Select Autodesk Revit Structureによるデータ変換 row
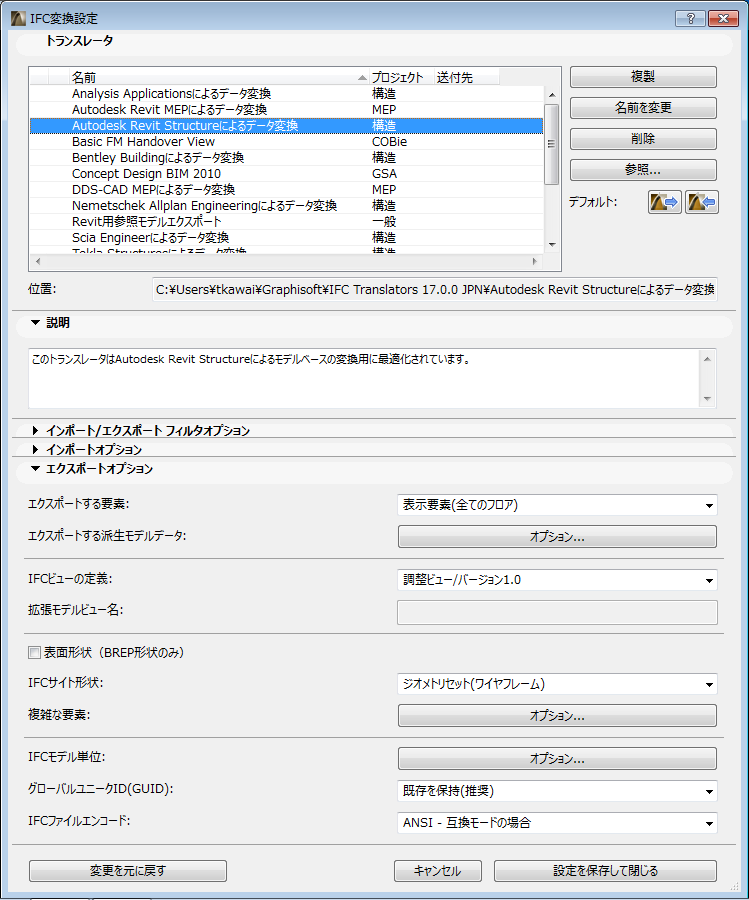Viewport: 749px width, 900px height. [286, 126]
